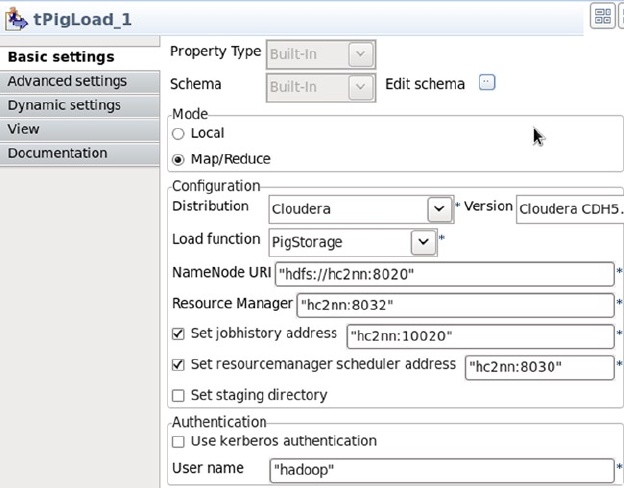This screenshot has width=624, height=488.
Task: Click the Edit schema ellipsis button
Action: [487, 83]
